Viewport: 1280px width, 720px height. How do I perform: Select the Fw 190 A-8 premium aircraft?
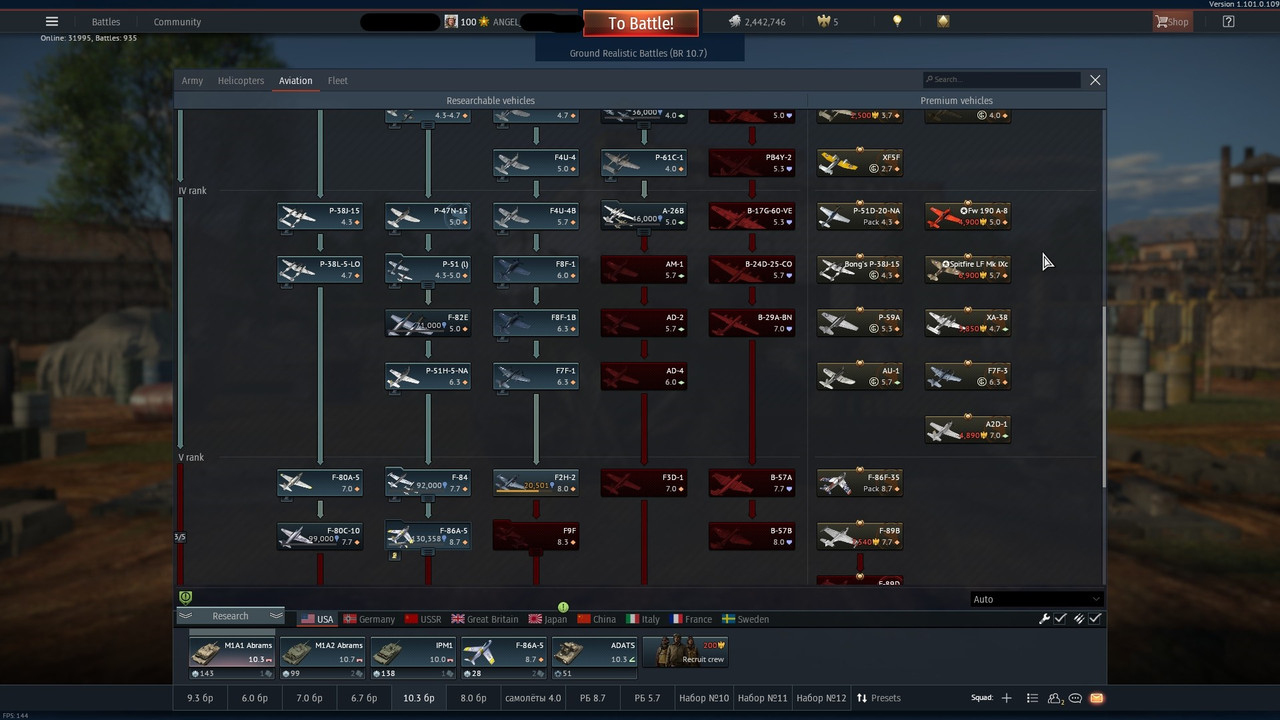pyautogui.click(x=968, y=217)
